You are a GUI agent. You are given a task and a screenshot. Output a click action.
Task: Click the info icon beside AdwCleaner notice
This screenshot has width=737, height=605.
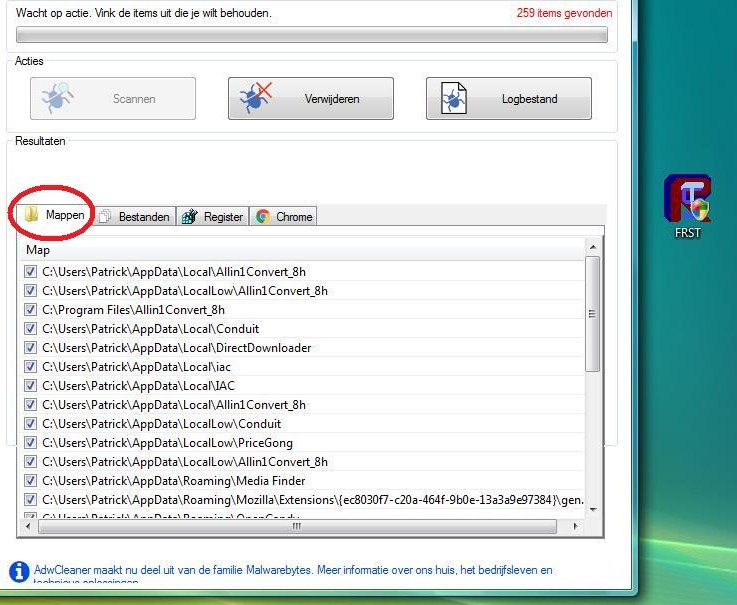click(x=19, y=572)
